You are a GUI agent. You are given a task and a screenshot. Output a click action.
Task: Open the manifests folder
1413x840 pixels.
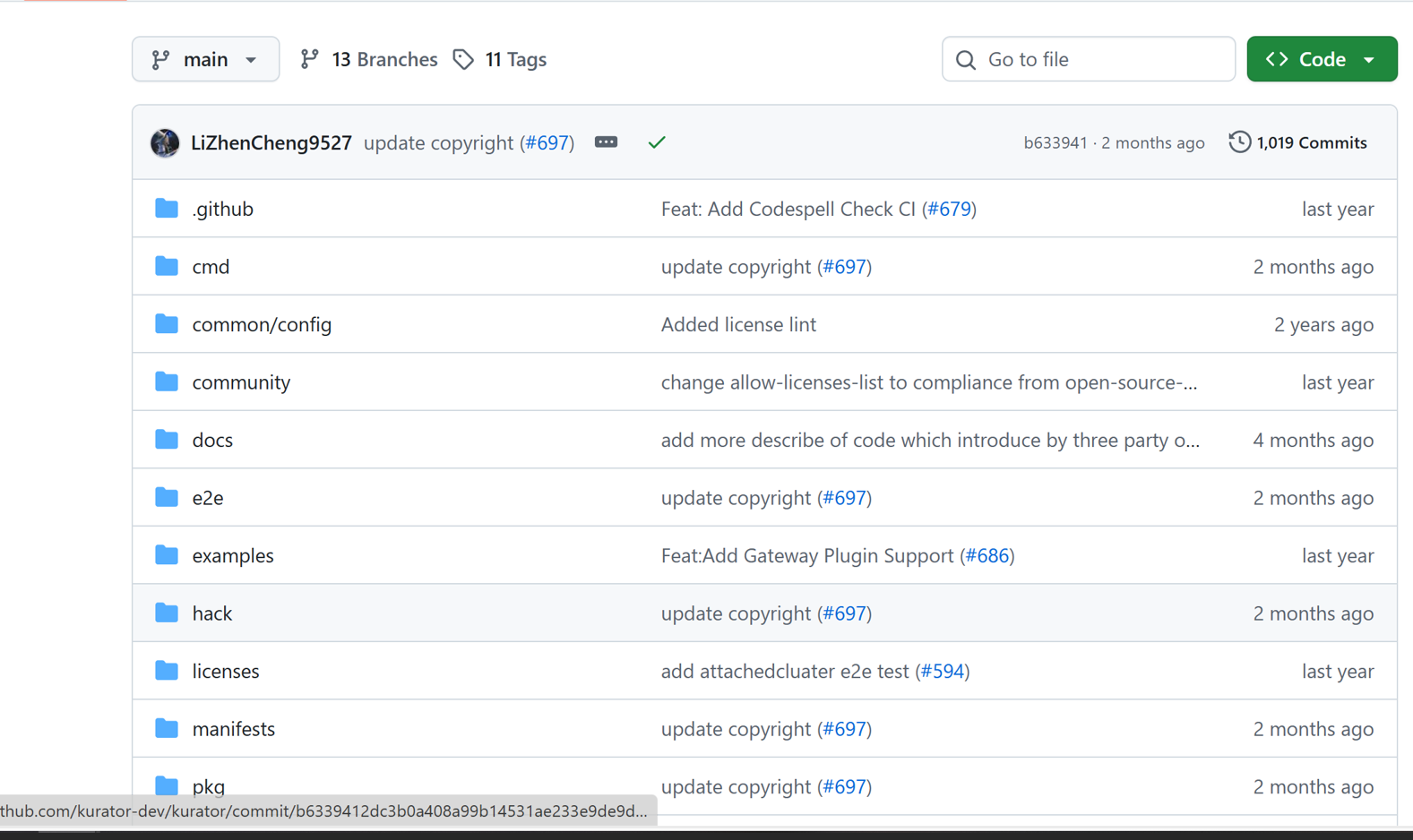click(x=234, y=729)
